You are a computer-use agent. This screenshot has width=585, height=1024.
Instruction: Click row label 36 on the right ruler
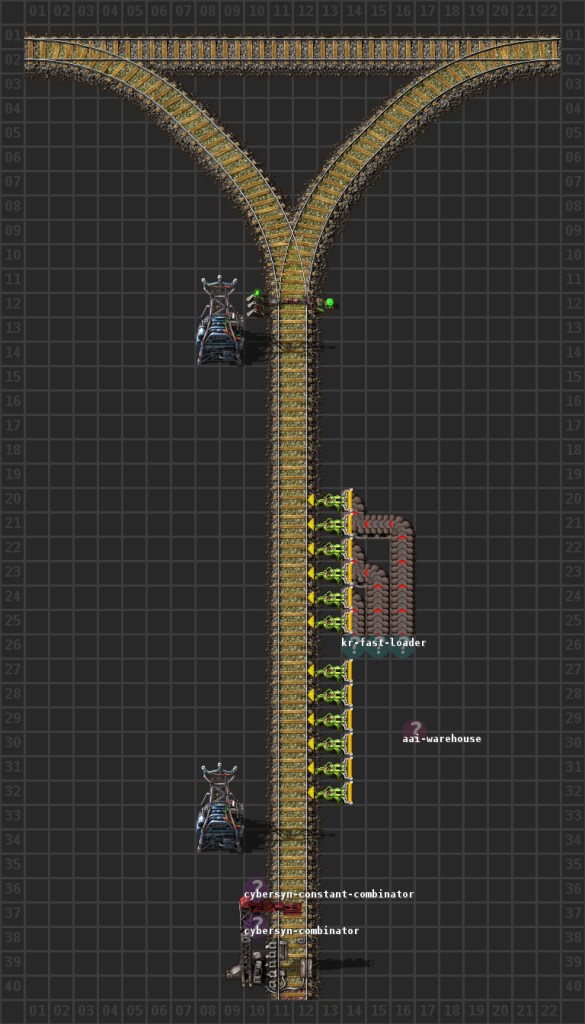click(573, 888)
